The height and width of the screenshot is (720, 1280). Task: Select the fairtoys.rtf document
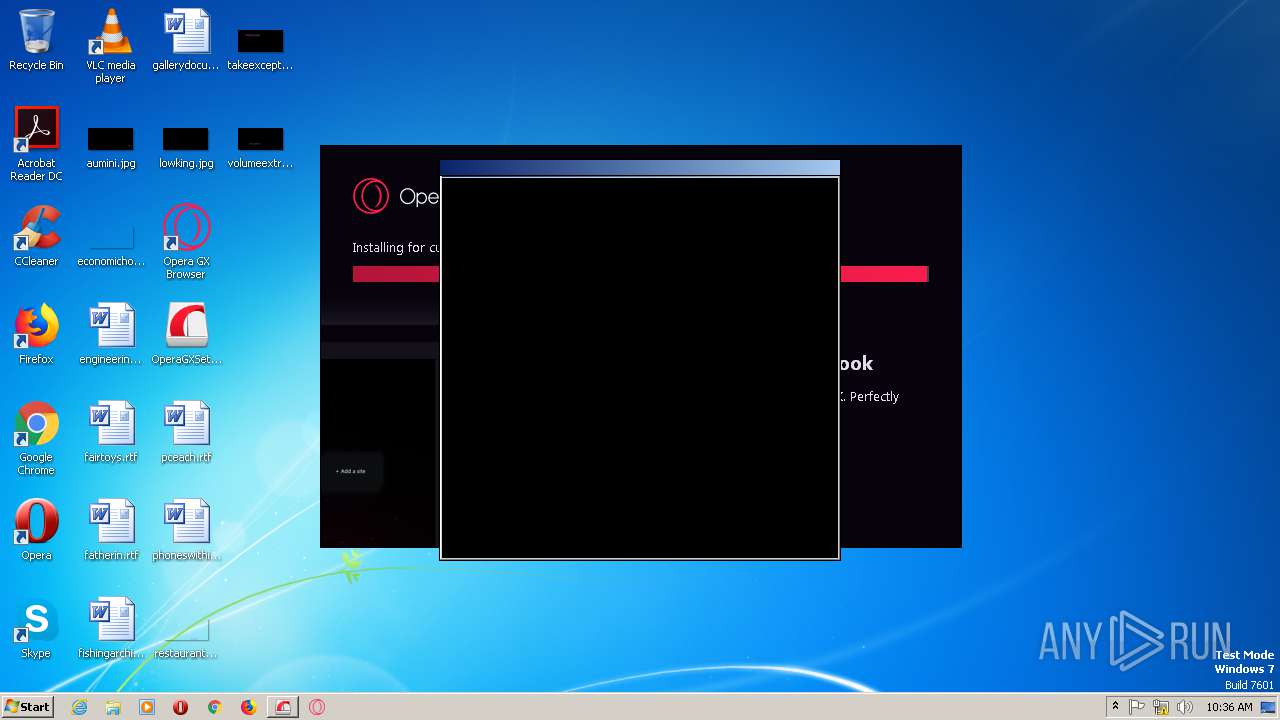[x=110, y=432]
